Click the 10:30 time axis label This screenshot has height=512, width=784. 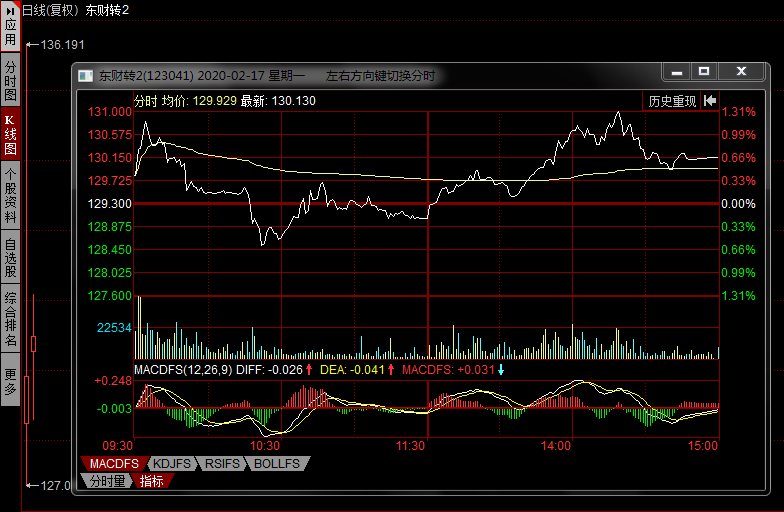click(265, 446)
